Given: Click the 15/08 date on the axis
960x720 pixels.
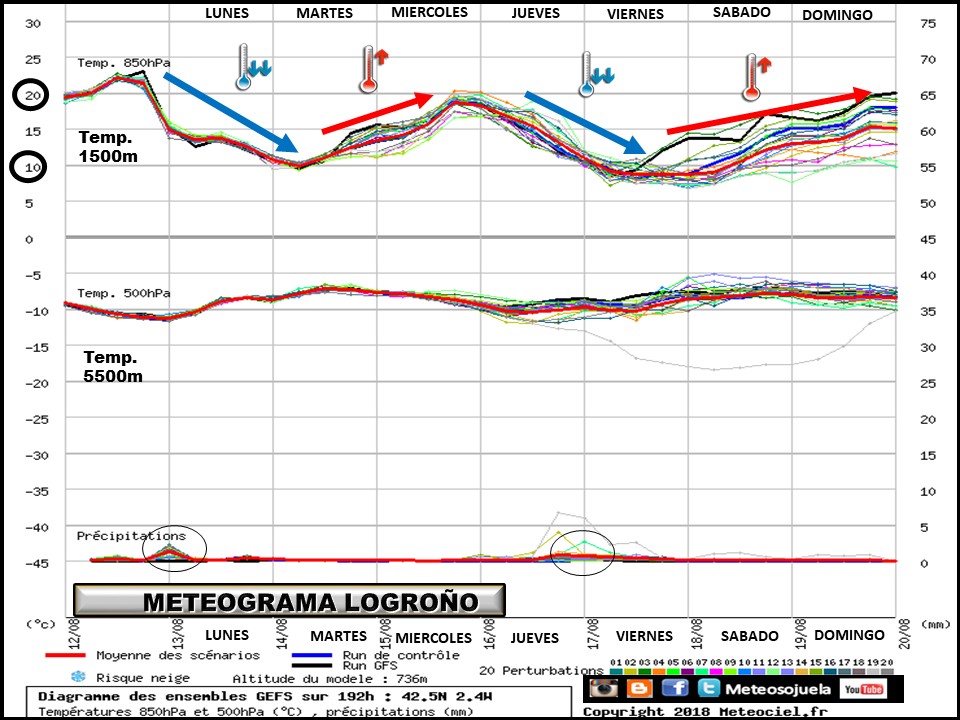Looking at the screenshot, I should [385, 634].
